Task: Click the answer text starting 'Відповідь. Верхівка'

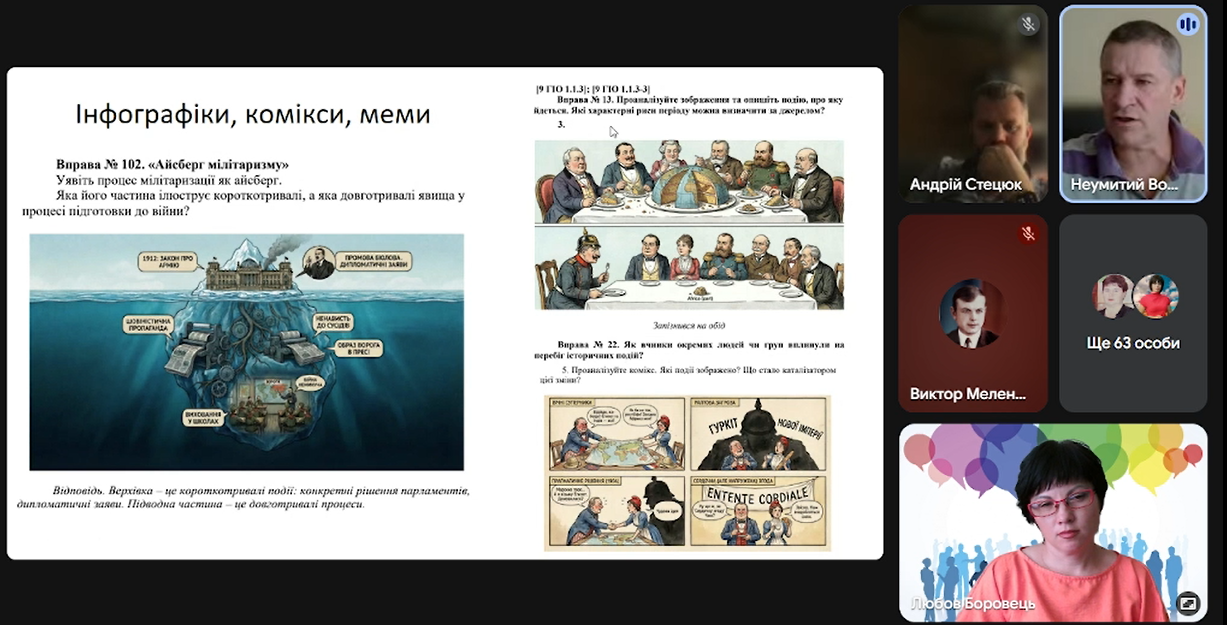Action: [x=243, y=497]
